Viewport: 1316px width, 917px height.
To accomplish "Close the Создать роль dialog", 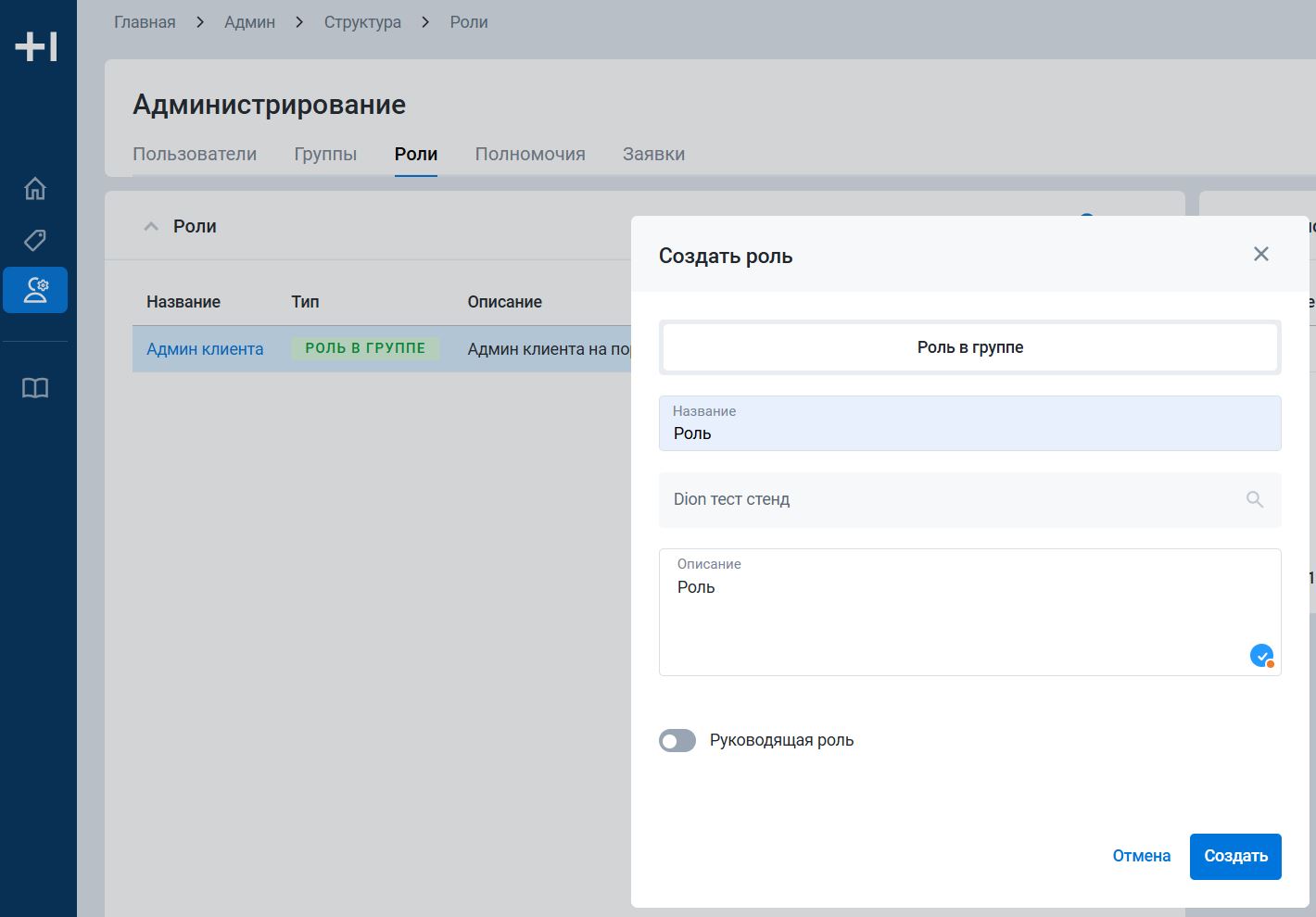I will [1260, 255].
